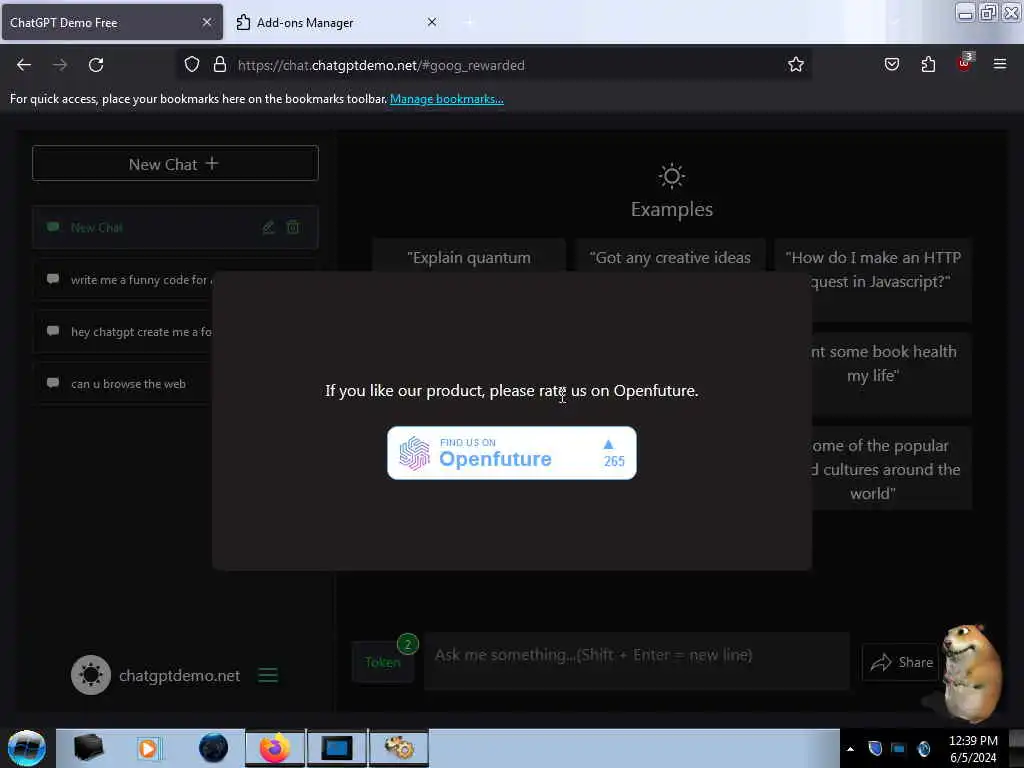The height and width of the screenshot is (768, 1024).
Task: Delete the New Chat conversation via trash icon
Action: pos(293,227)
